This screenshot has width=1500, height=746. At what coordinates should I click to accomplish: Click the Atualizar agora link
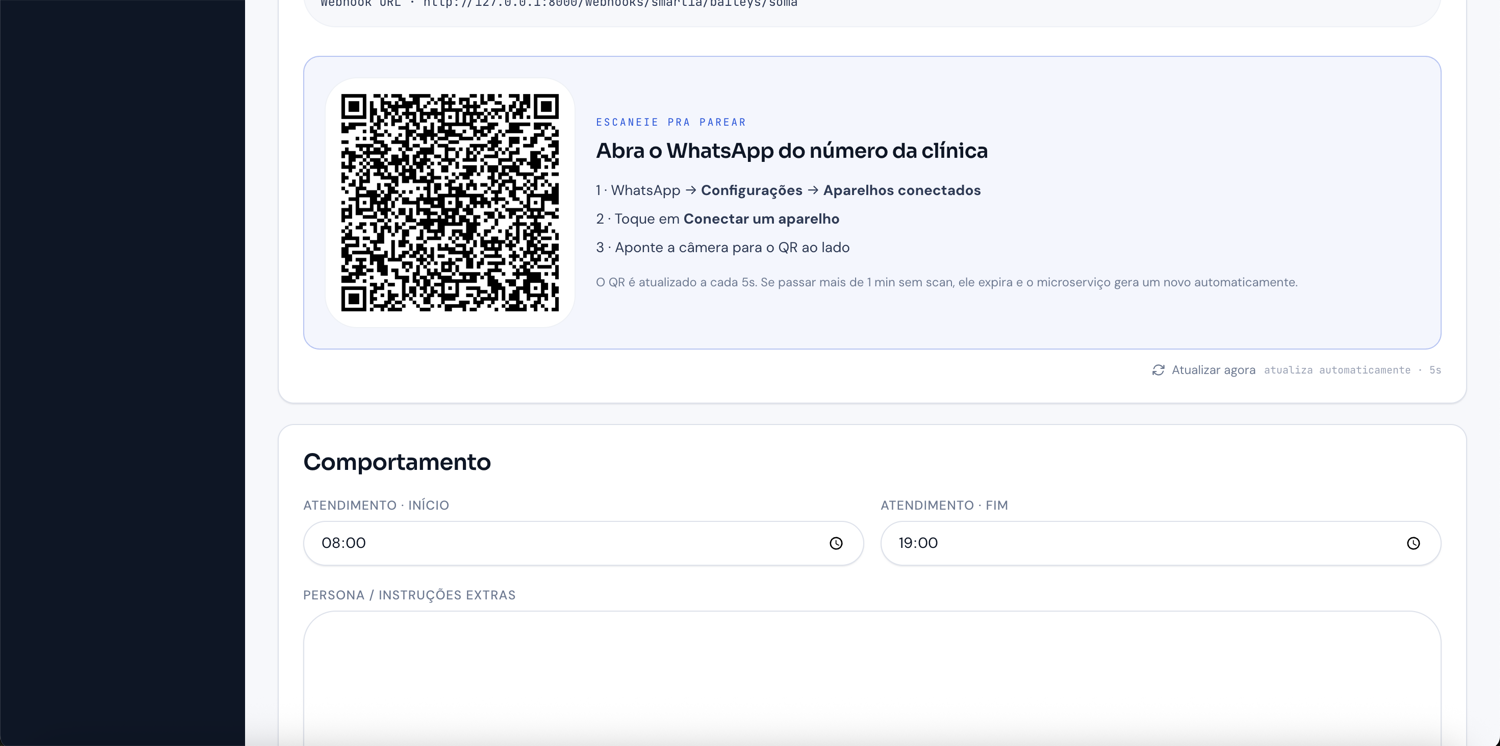[x=1213, y=370]
